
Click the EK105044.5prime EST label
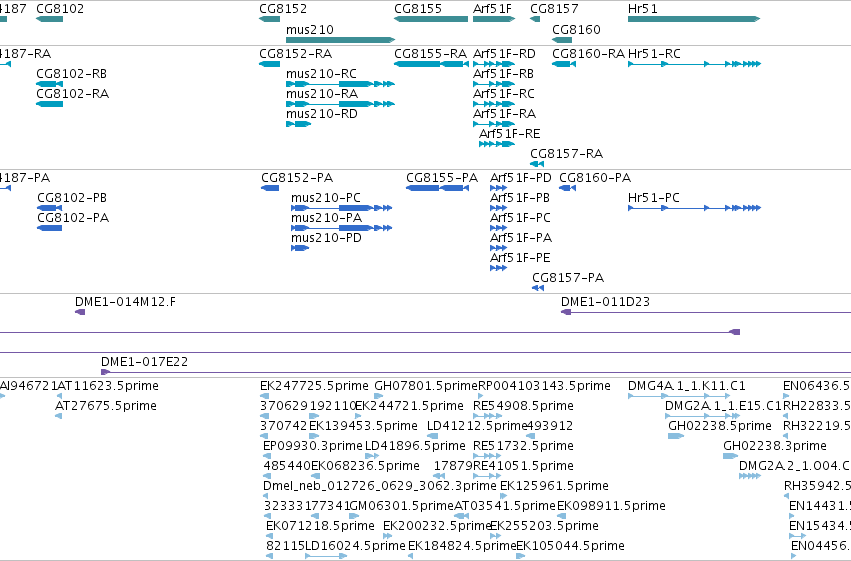(x=570, y=547)
